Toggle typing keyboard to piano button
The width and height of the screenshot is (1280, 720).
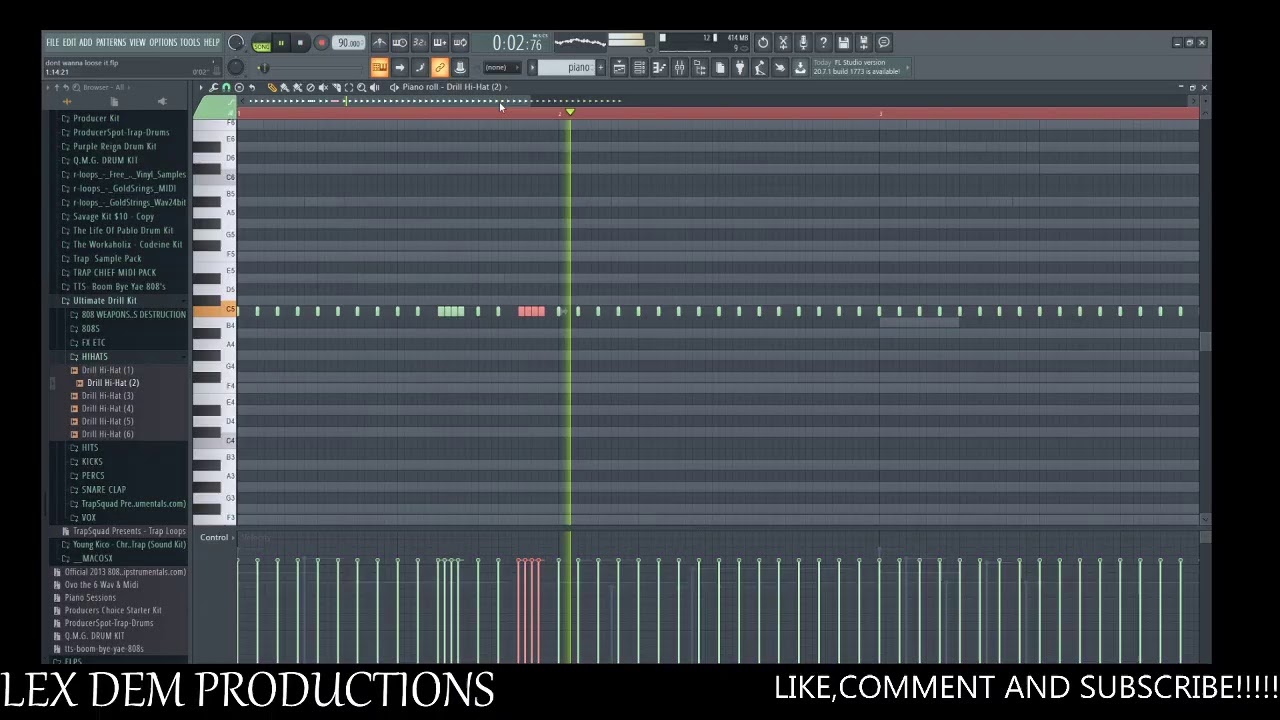[x=380, y=67]
